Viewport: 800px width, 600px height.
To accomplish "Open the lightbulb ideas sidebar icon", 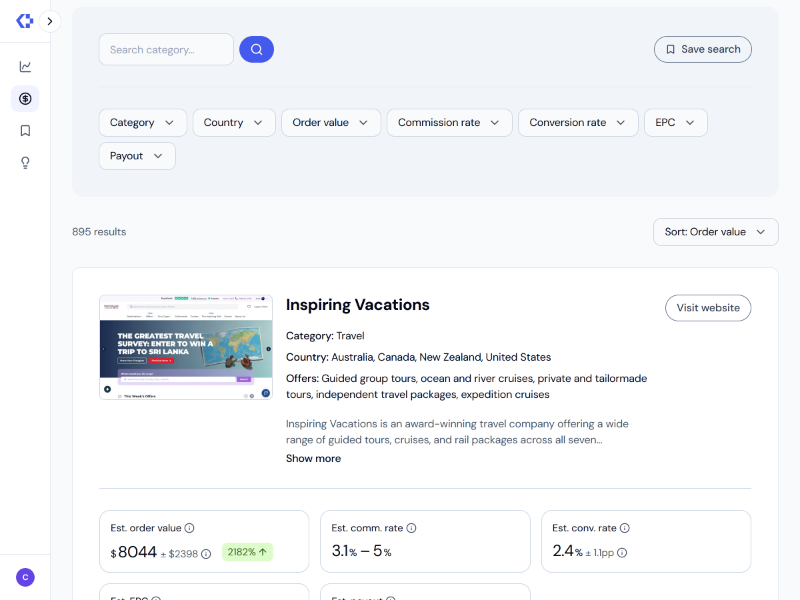I will point(25,163).
